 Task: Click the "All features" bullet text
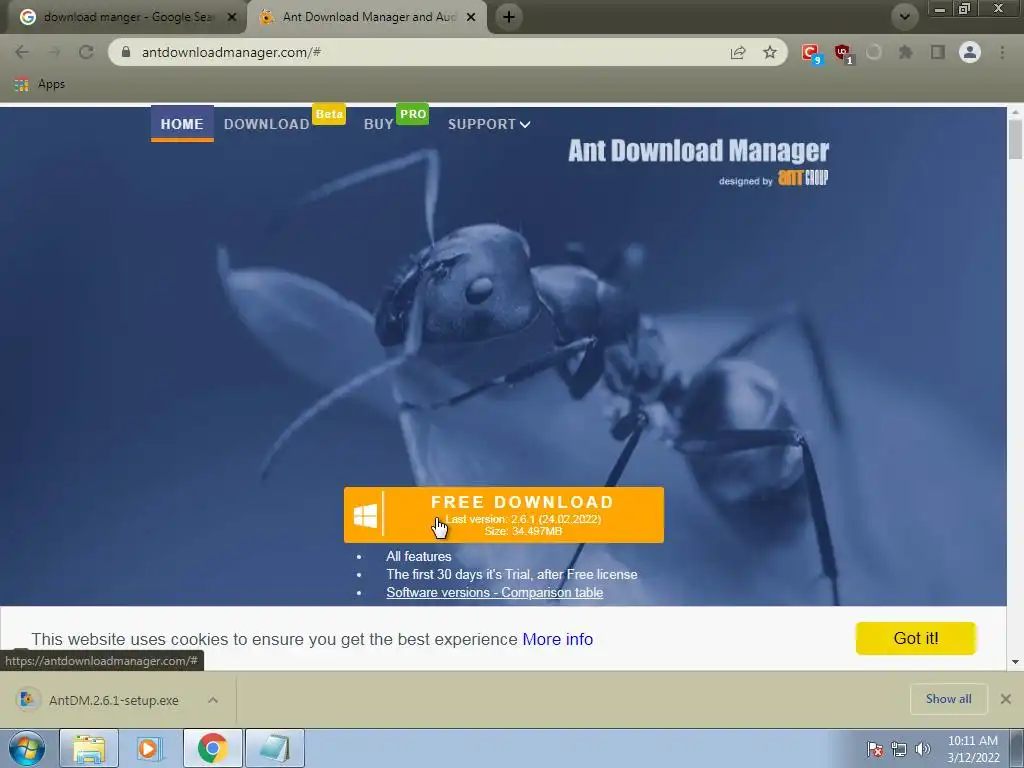point(419,556)
